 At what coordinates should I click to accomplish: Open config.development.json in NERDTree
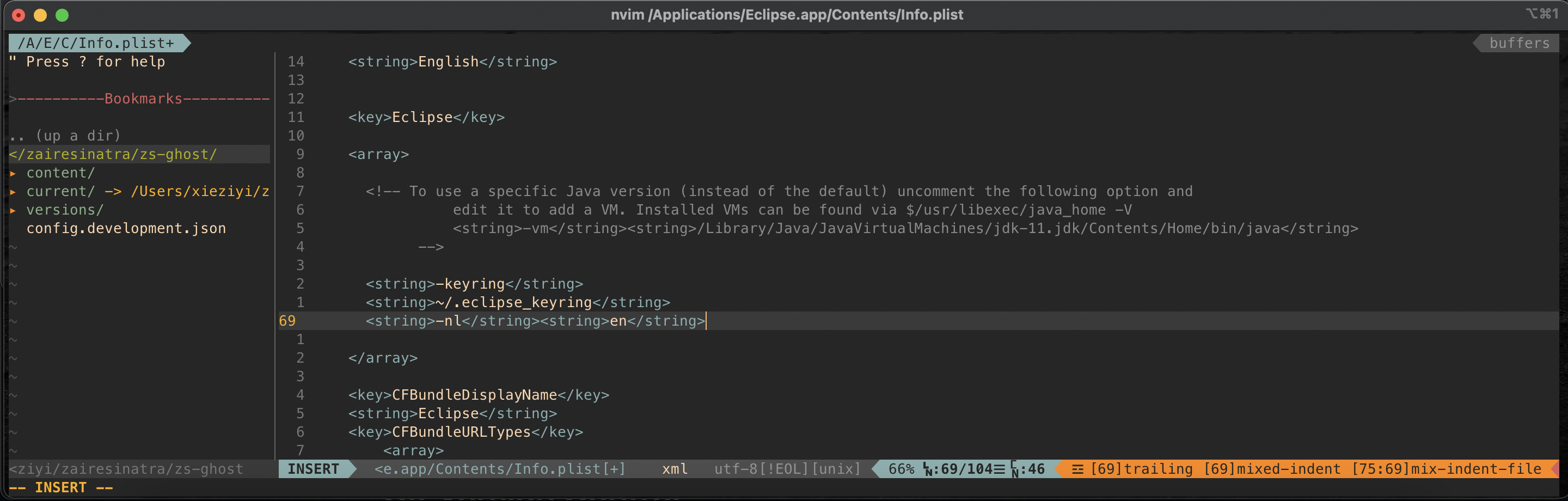point(126,228)
